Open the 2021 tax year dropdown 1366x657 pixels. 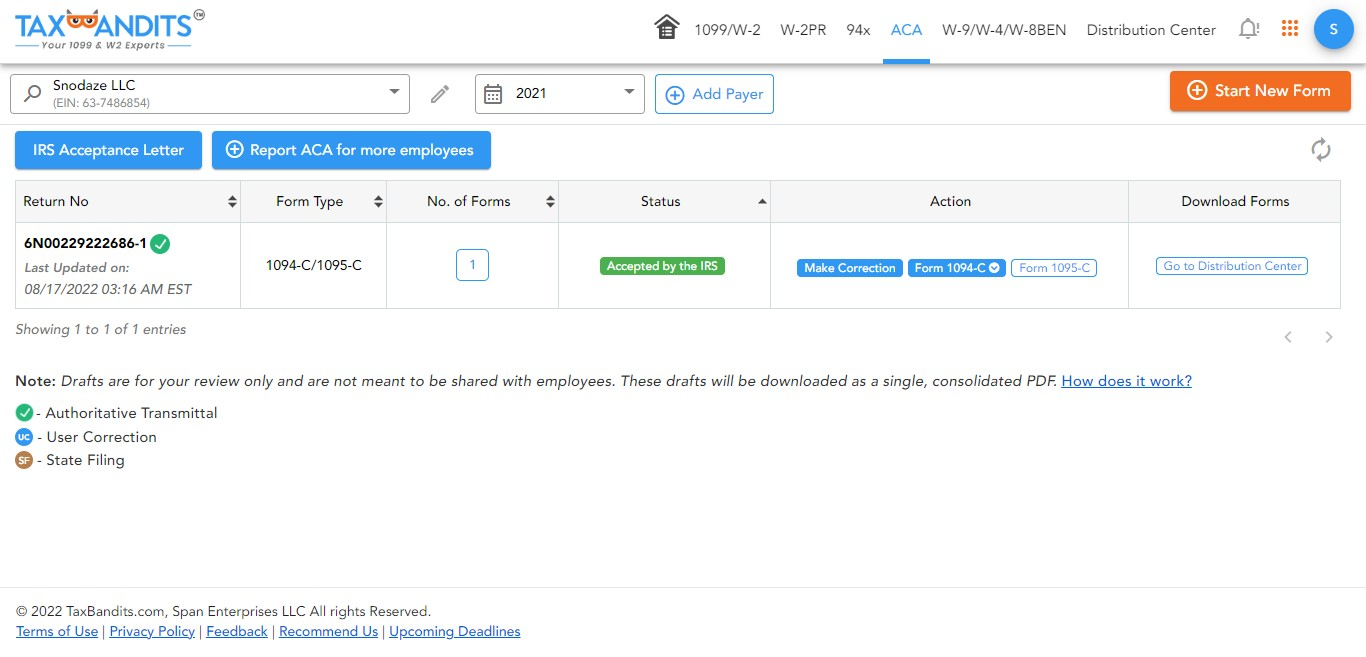[x=629, y=93]
